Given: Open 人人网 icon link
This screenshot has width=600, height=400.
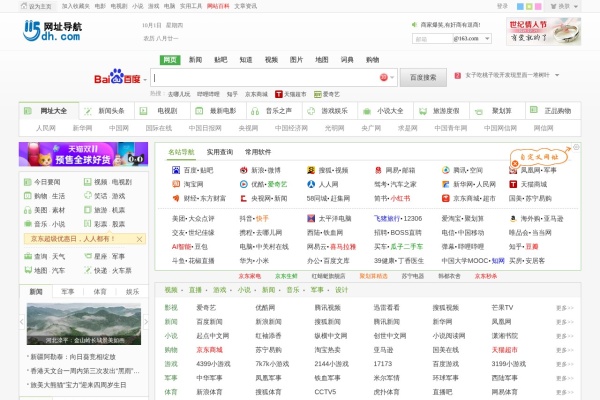Looking at the screenshot, I should 311,184.
